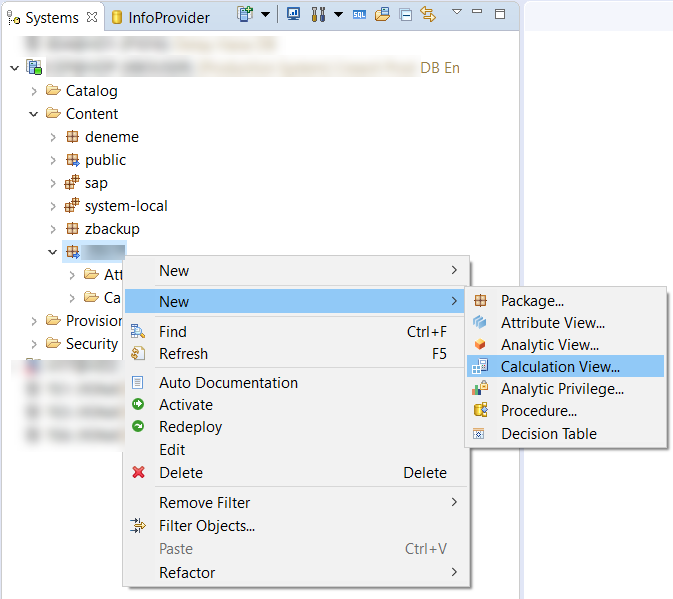The image size is (673, 599).
Task: Click the red X Delete icon
Action: (138, 472)
